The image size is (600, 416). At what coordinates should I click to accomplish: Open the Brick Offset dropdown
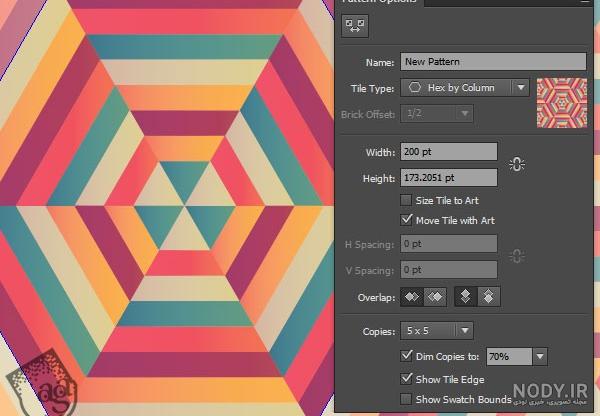pyautogui.click(x=437, y=114)
